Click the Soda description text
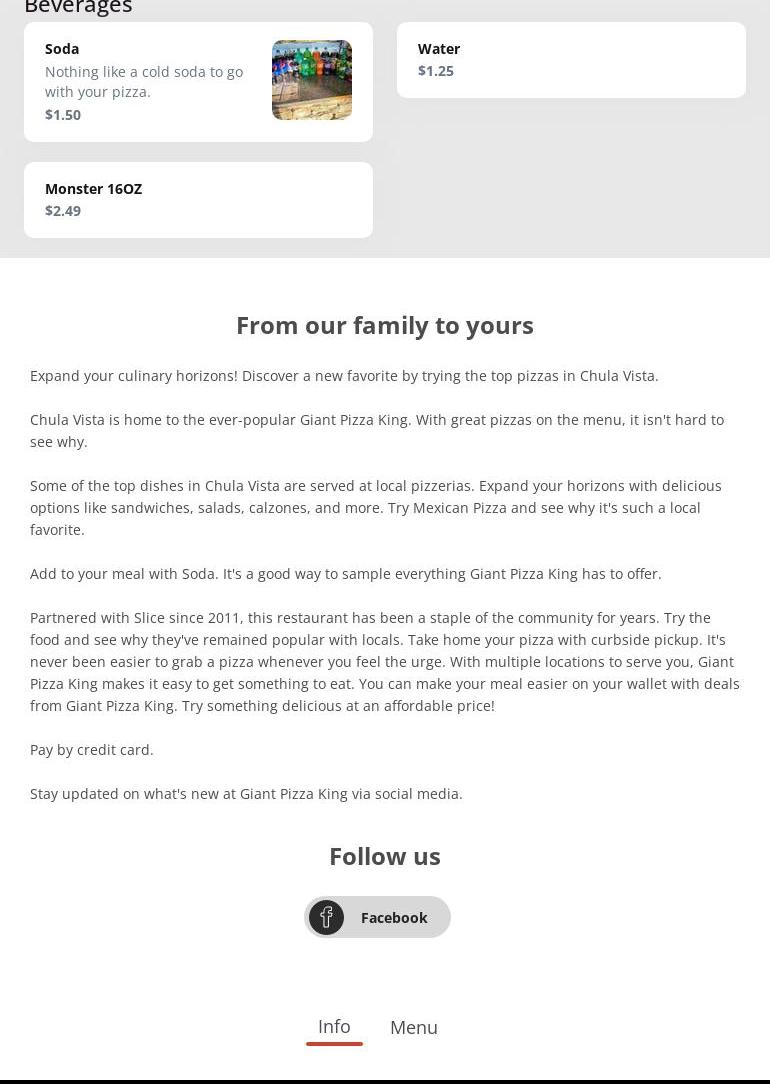Image resolution: width=770 pixels, height=1084 pixels. coord(144,81)
